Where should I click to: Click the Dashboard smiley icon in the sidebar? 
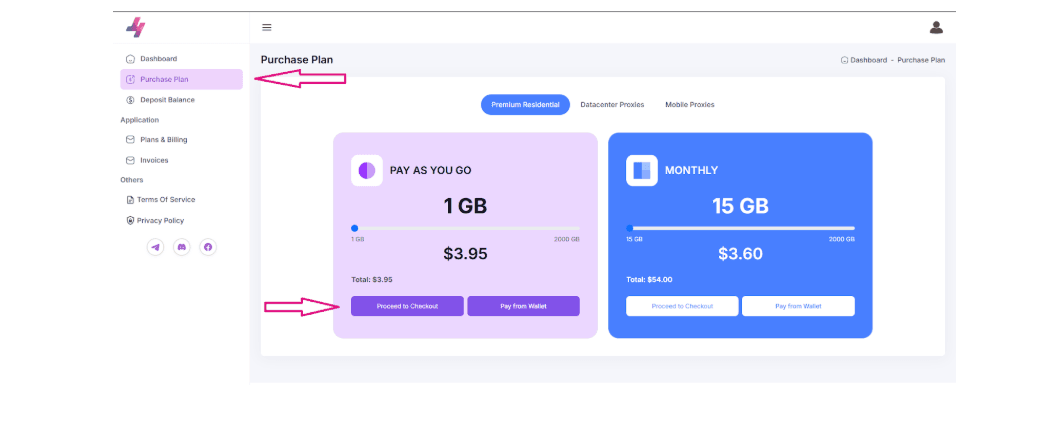click(131, 59)
